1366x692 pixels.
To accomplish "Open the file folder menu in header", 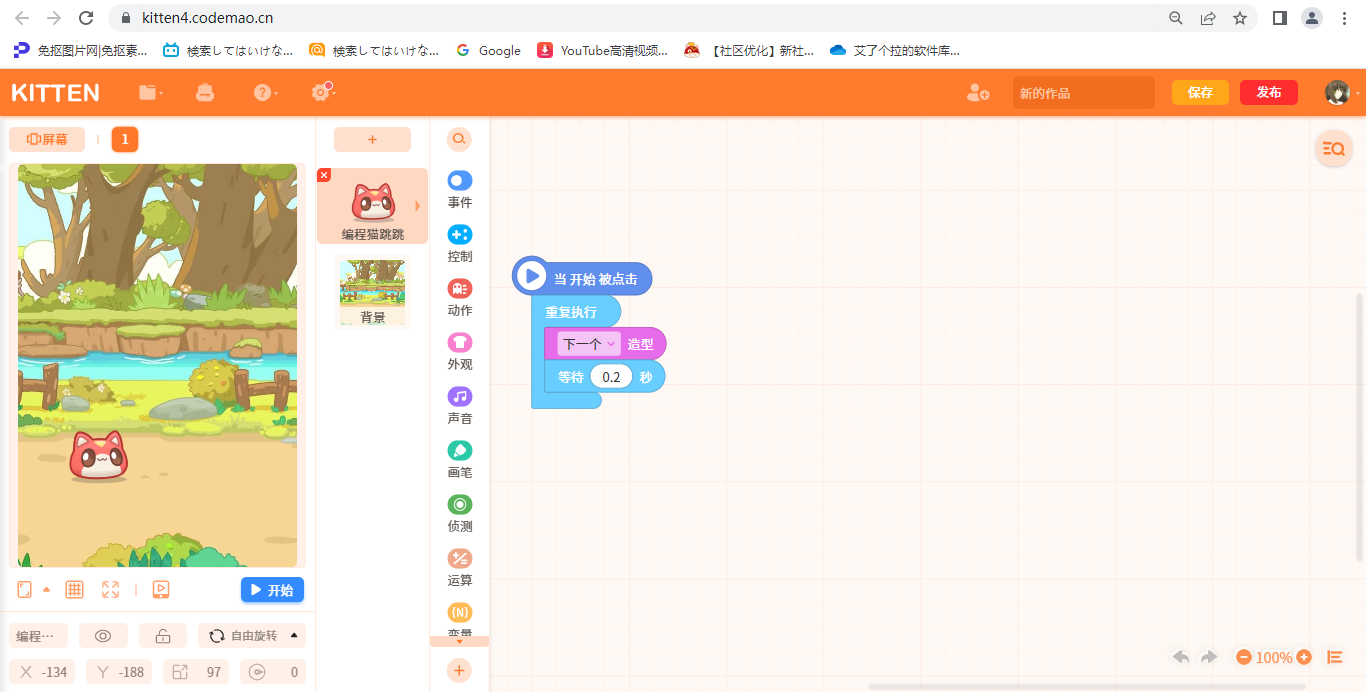I will click(x=150, y=93).
